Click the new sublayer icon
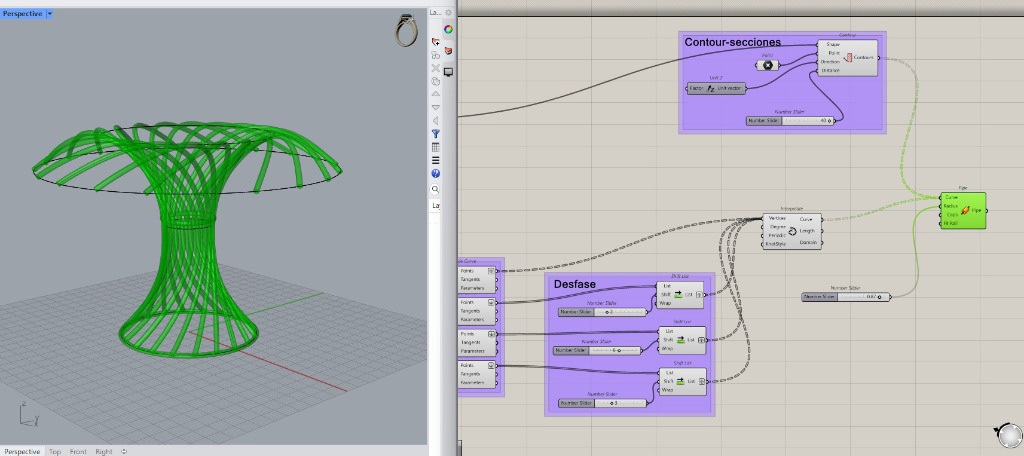1024x456 pixels. [436, 55]
